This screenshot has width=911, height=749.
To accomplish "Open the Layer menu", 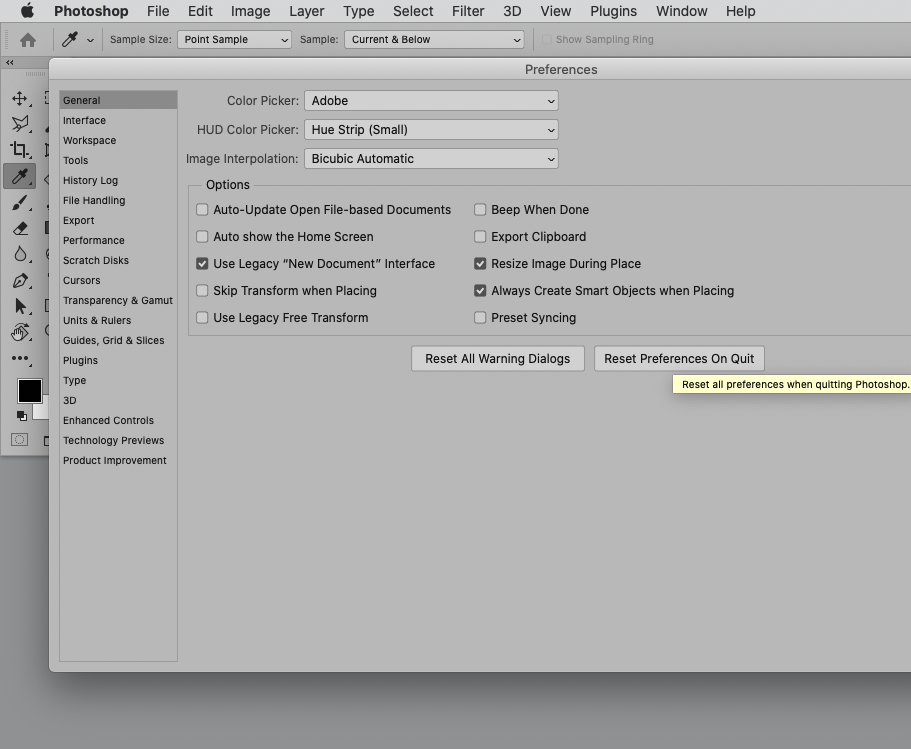I will tap(307, 11).
